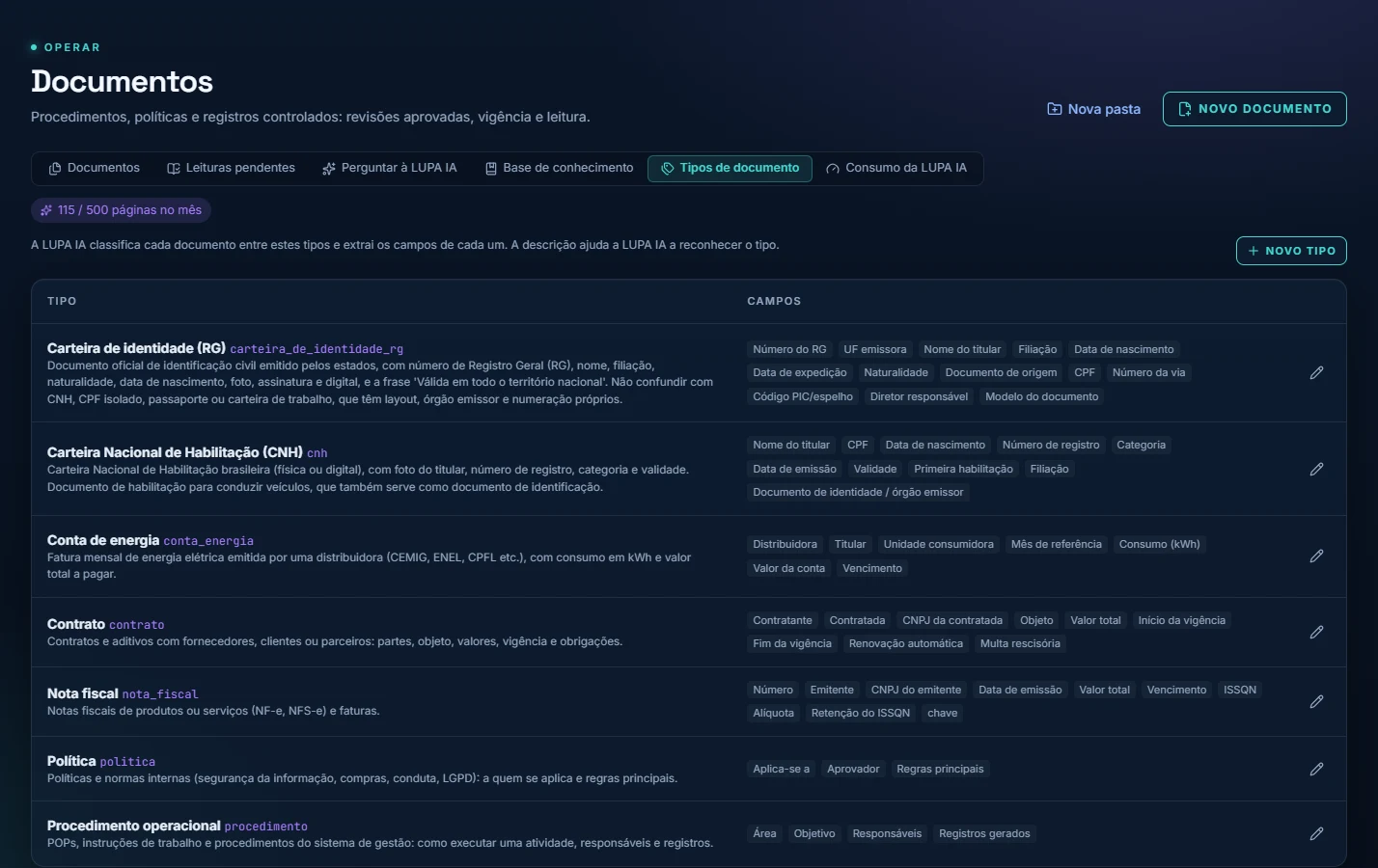The height and width of the screenshot is (868, 1378).
Task: Go to Perguntar à LUPA IA tab
Action: (390, 168)
